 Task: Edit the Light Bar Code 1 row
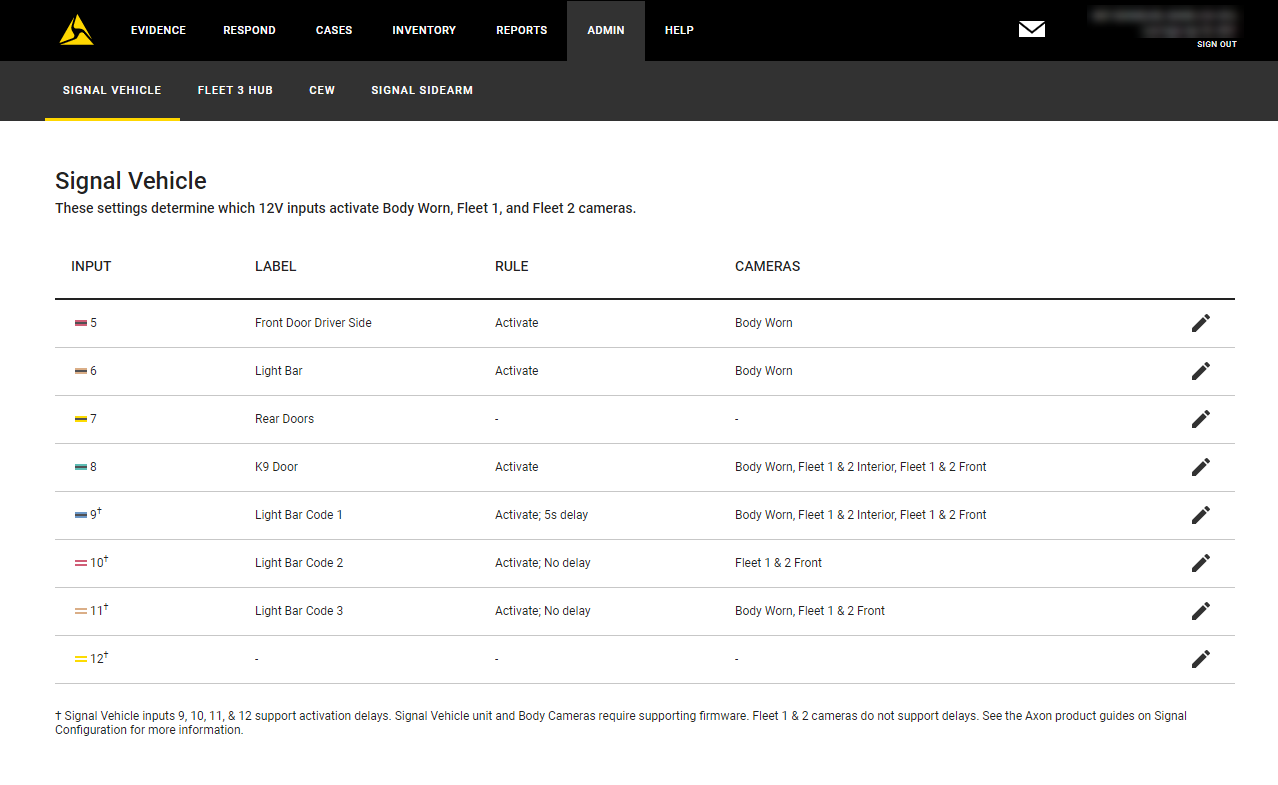pos(1201,515)
